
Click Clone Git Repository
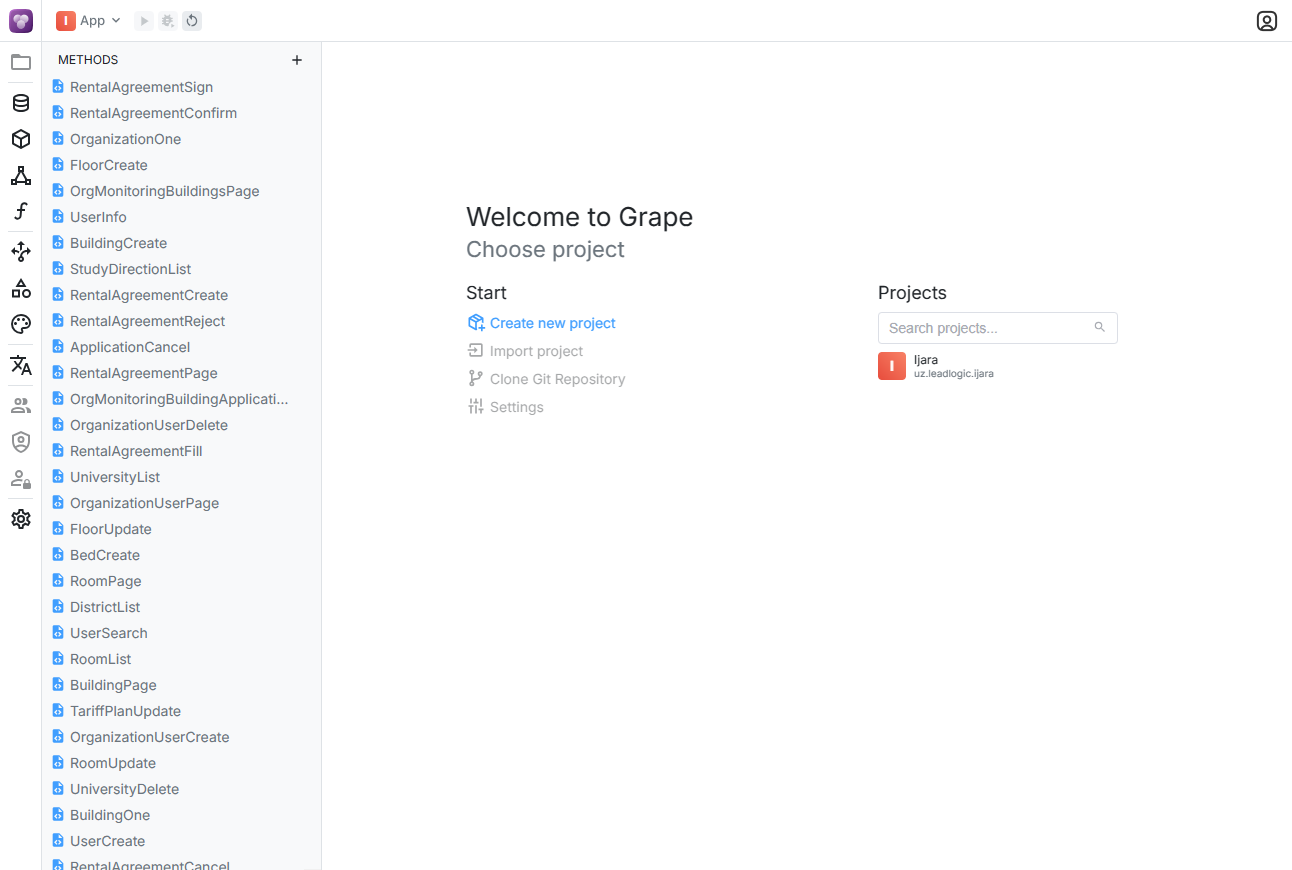[x=557, y=379]
